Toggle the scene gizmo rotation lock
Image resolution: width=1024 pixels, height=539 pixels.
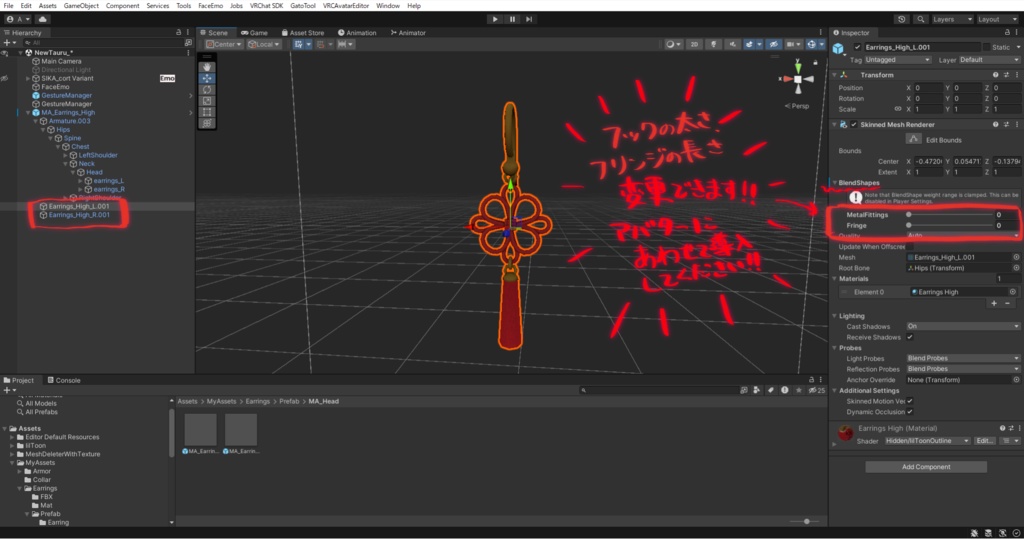click(815, 62)
